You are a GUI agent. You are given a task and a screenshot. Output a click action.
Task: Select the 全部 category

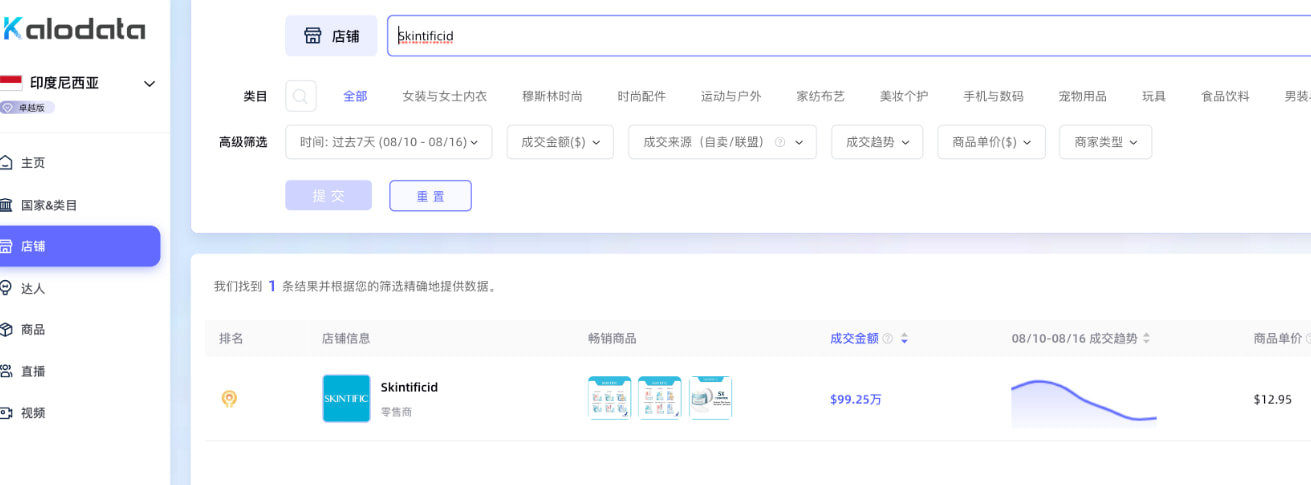click(355, 96)
